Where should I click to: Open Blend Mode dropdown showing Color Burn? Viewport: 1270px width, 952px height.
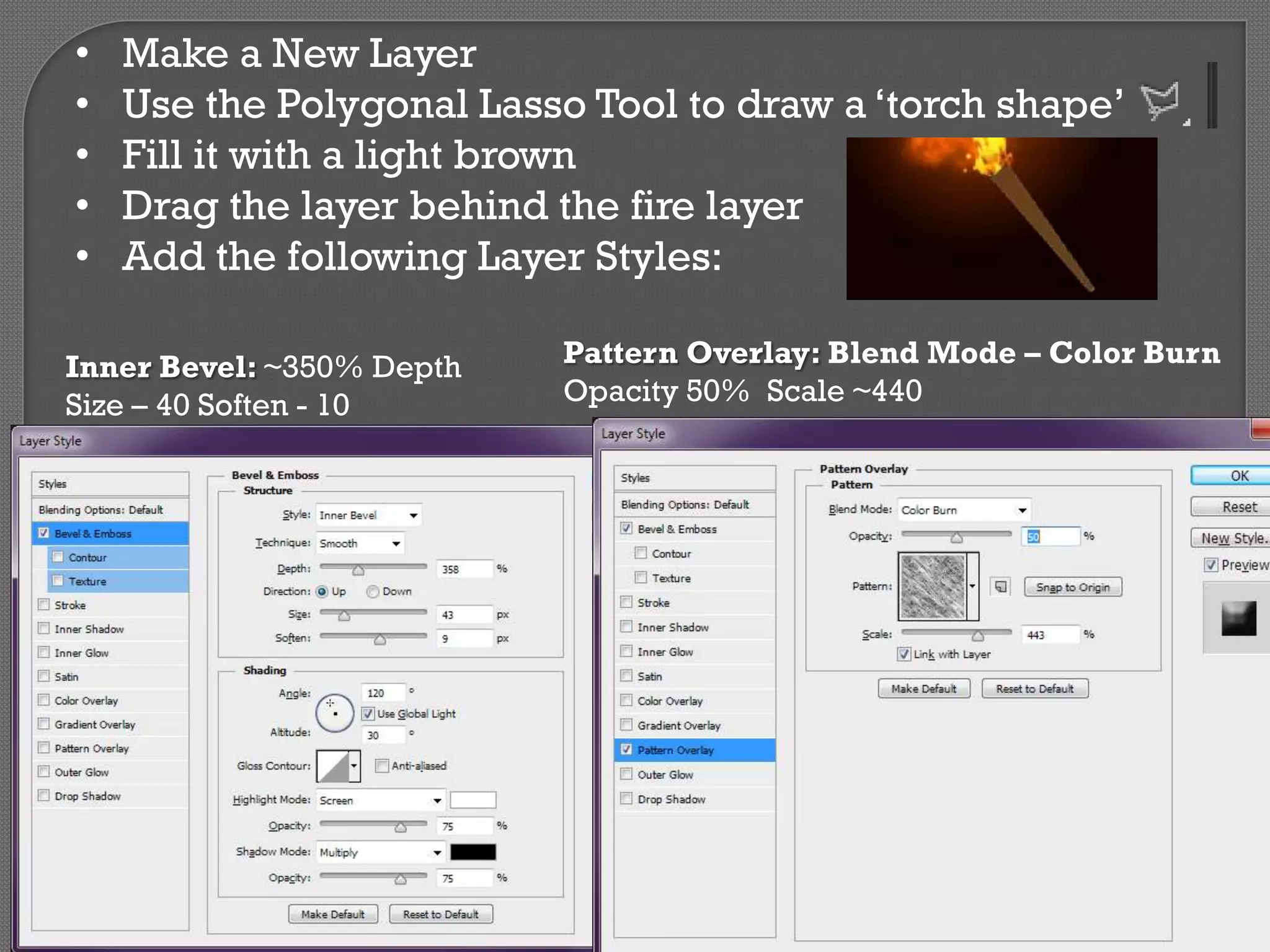coord(964,510)
